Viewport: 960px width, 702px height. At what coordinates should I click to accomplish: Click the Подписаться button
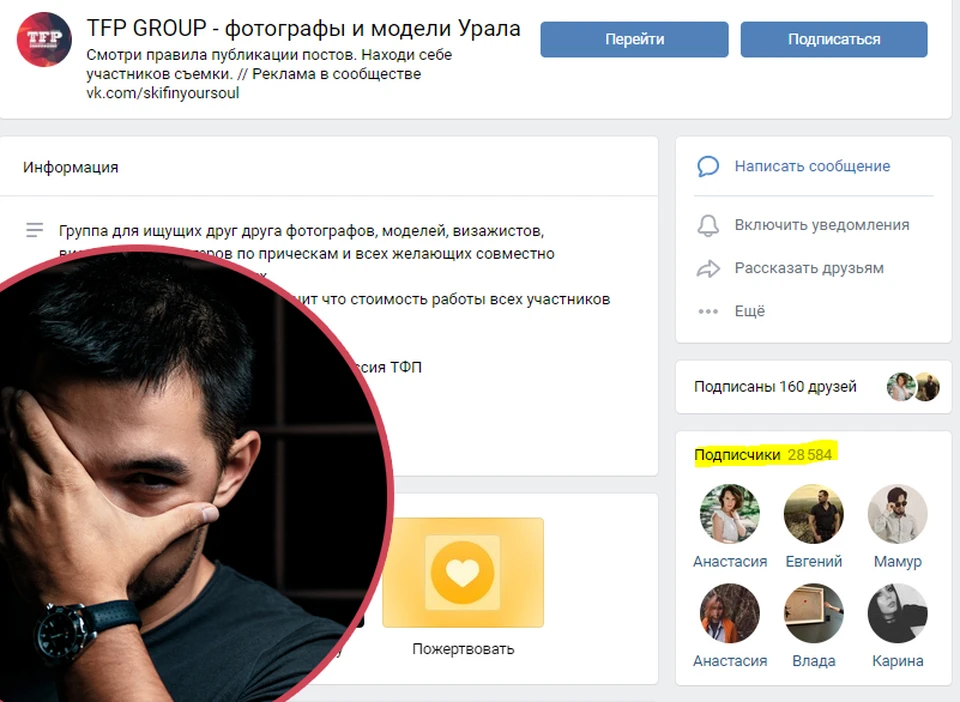834,39
